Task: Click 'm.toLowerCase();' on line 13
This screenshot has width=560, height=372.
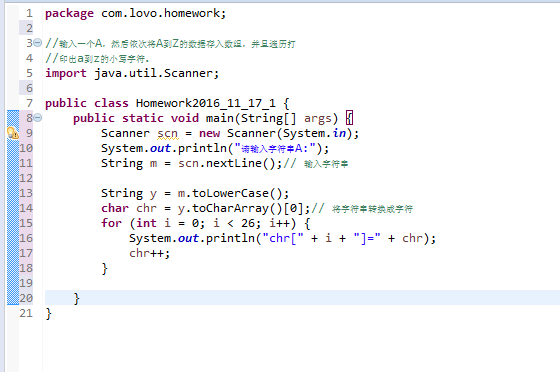Action: click(234, 193)
